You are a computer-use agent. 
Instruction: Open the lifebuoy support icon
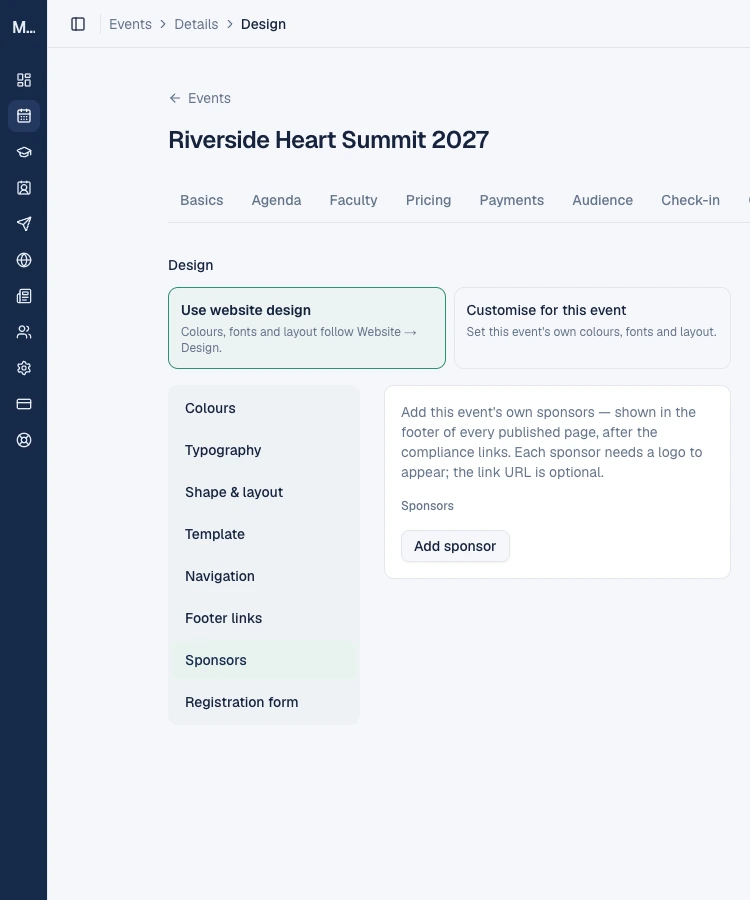pyautogui.click(x=24, y=440)
